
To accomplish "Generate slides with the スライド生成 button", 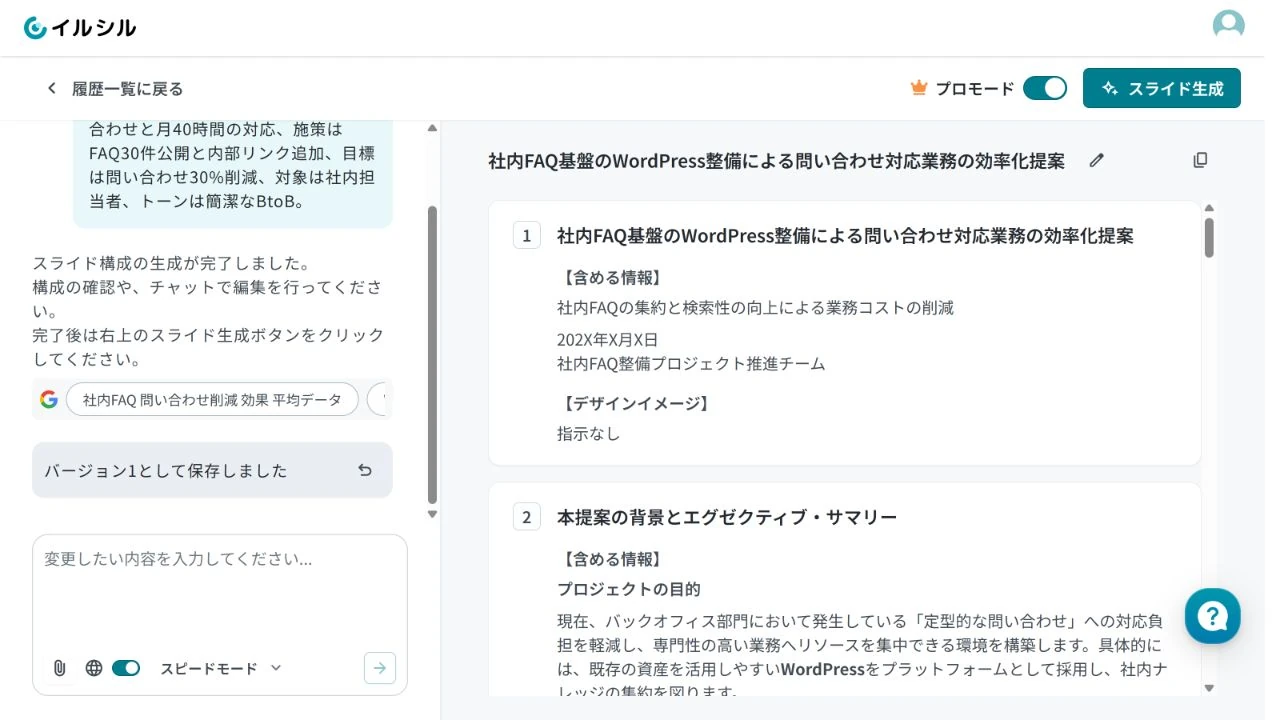I will (x=1162, y=88).
